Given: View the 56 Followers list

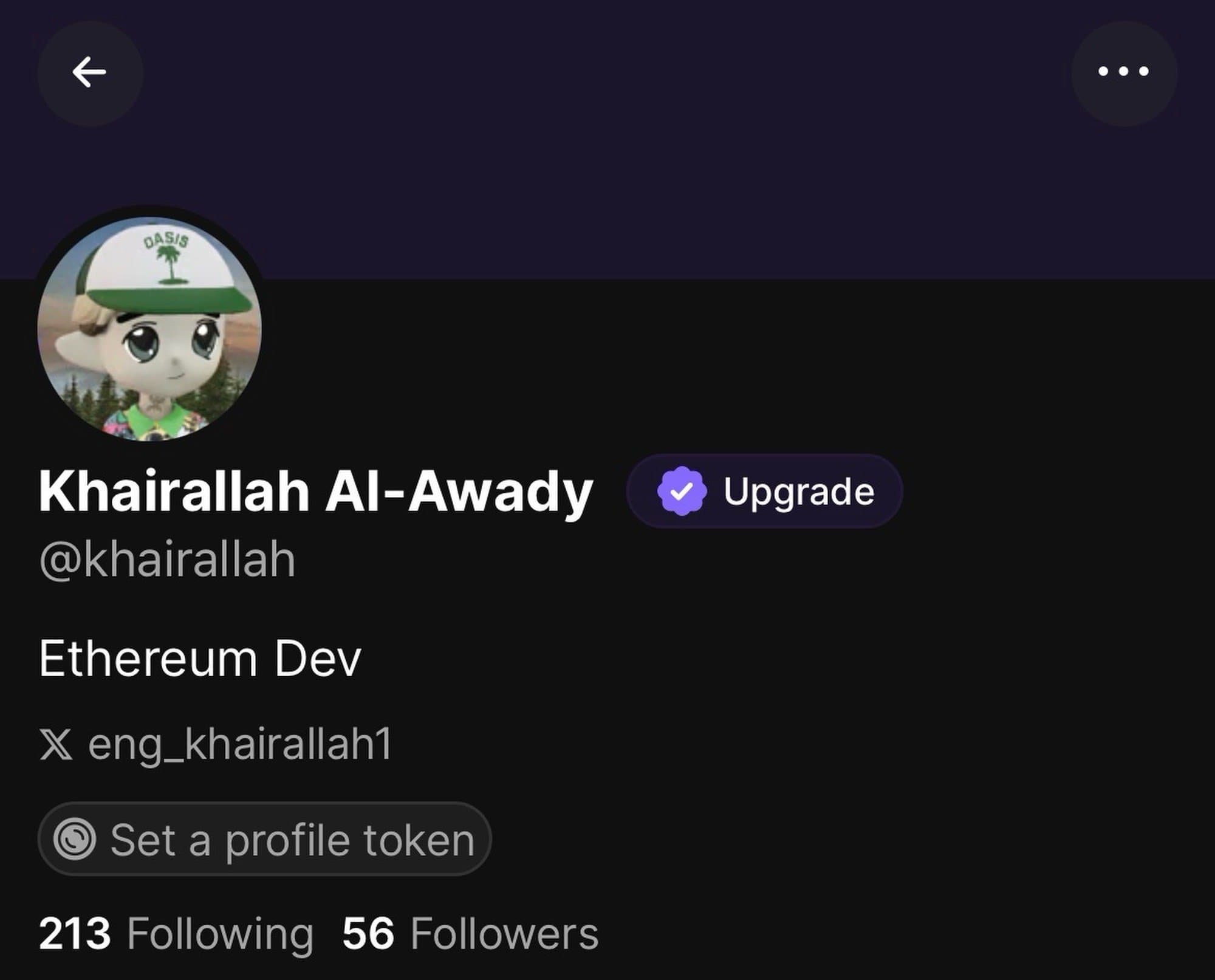Looking at the screenshot, I should pos(470,934).
